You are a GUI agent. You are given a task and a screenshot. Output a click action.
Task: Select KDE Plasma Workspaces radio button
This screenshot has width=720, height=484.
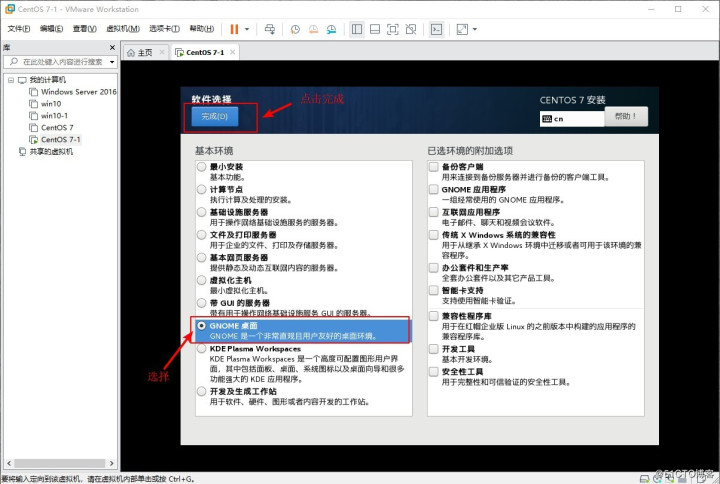click(201, 349)
